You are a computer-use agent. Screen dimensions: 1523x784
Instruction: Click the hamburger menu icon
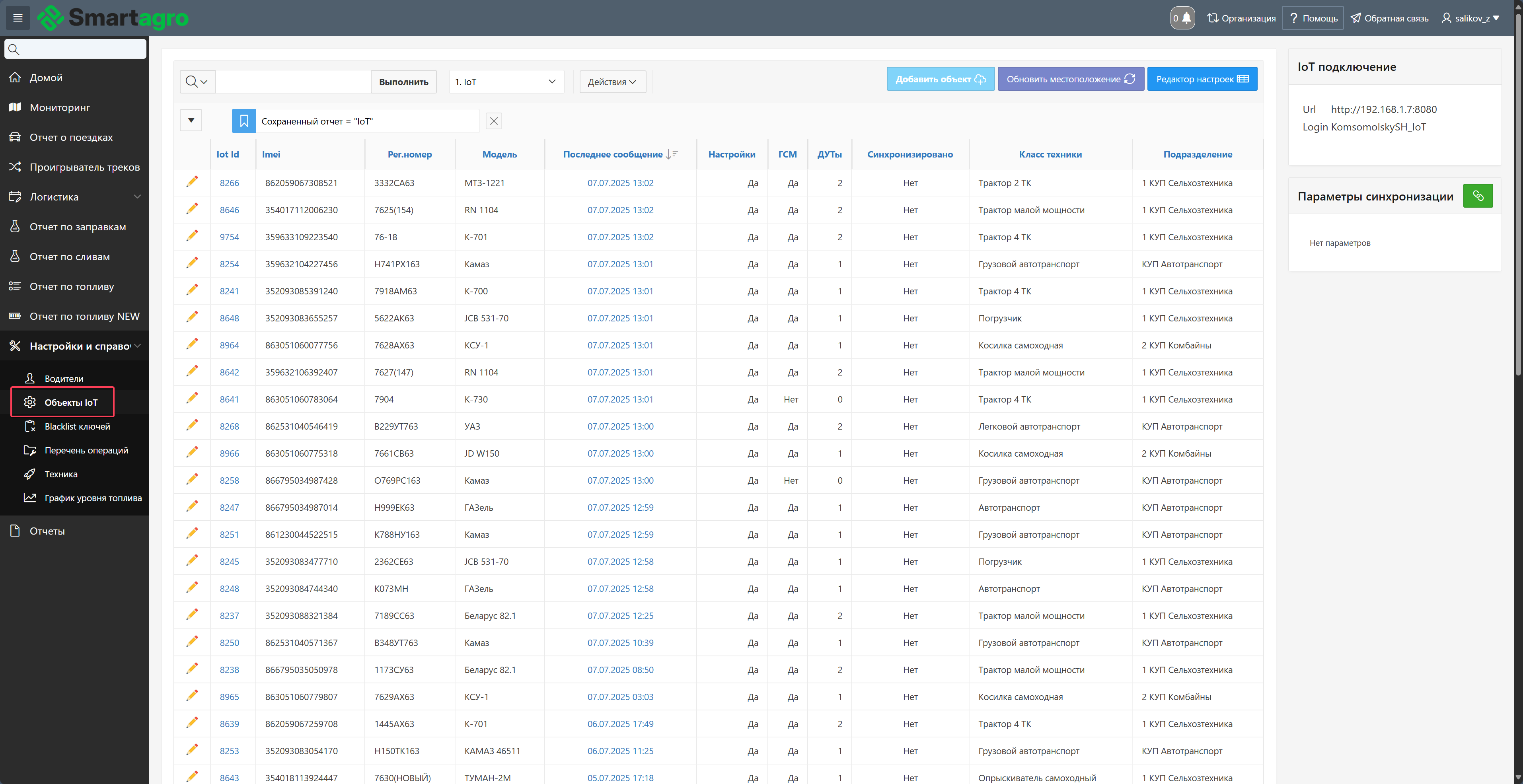[18, 18]
